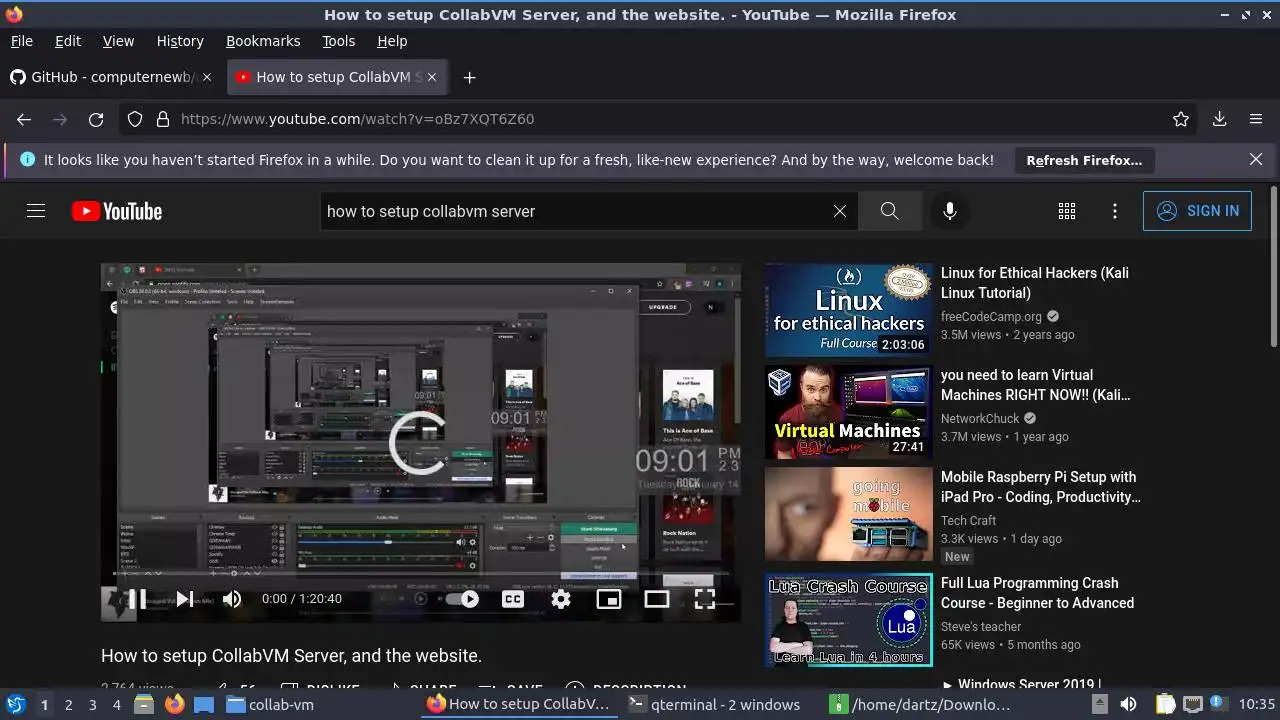The height and width of the screenshot is (720, 1280).
Task: Click the 10:35 taskbar clock
Action: [x=1257, y=704]
